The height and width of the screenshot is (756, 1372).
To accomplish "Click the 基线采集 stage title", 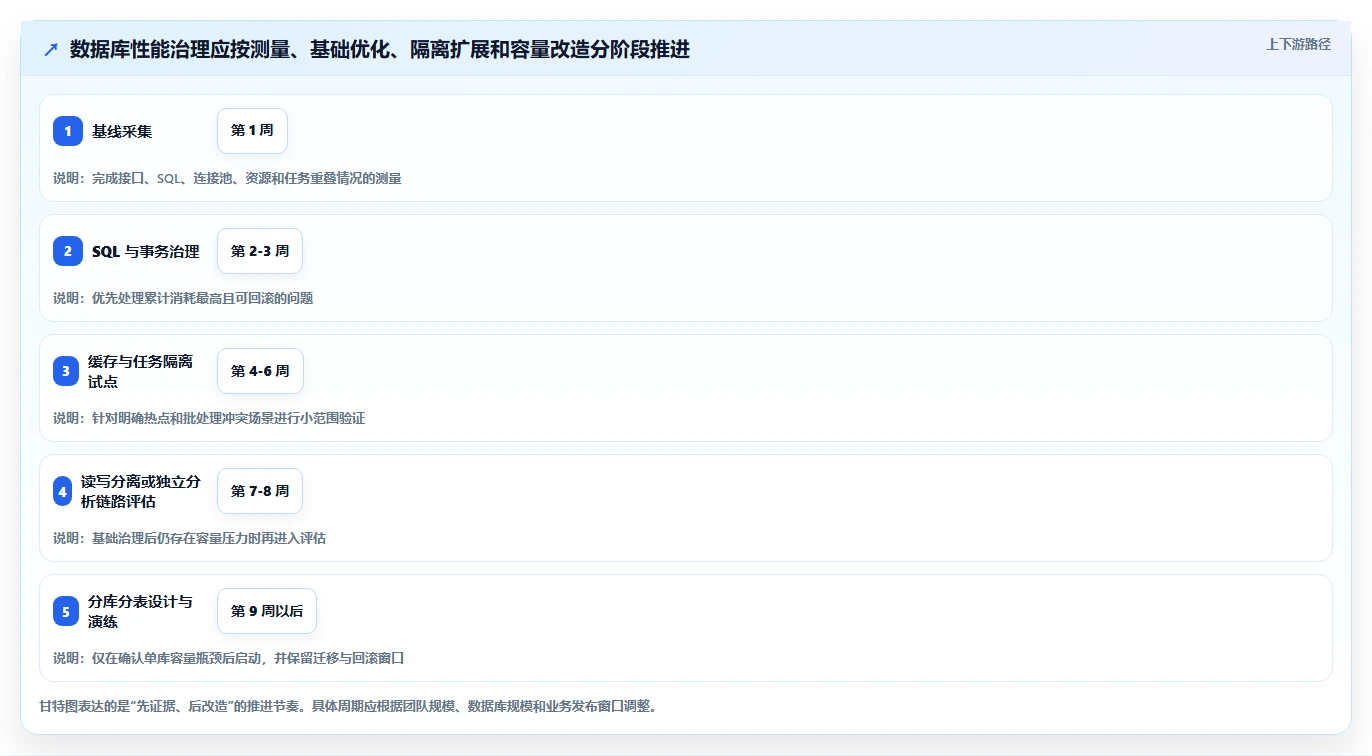I will click(x=122, y=131).
